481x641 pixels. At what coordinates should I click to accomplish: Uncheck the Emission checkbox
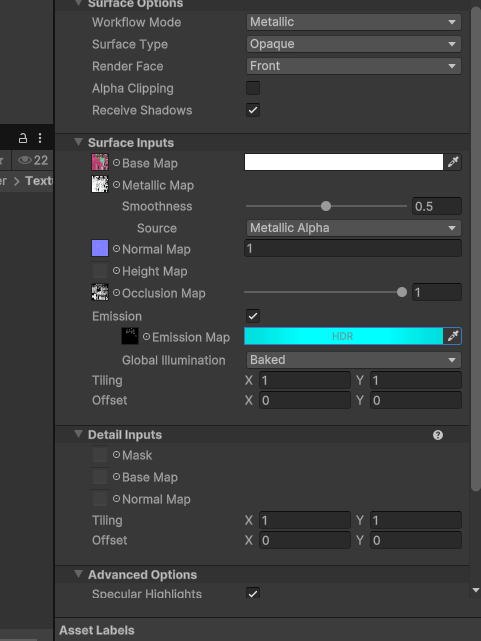click(253, 316)
